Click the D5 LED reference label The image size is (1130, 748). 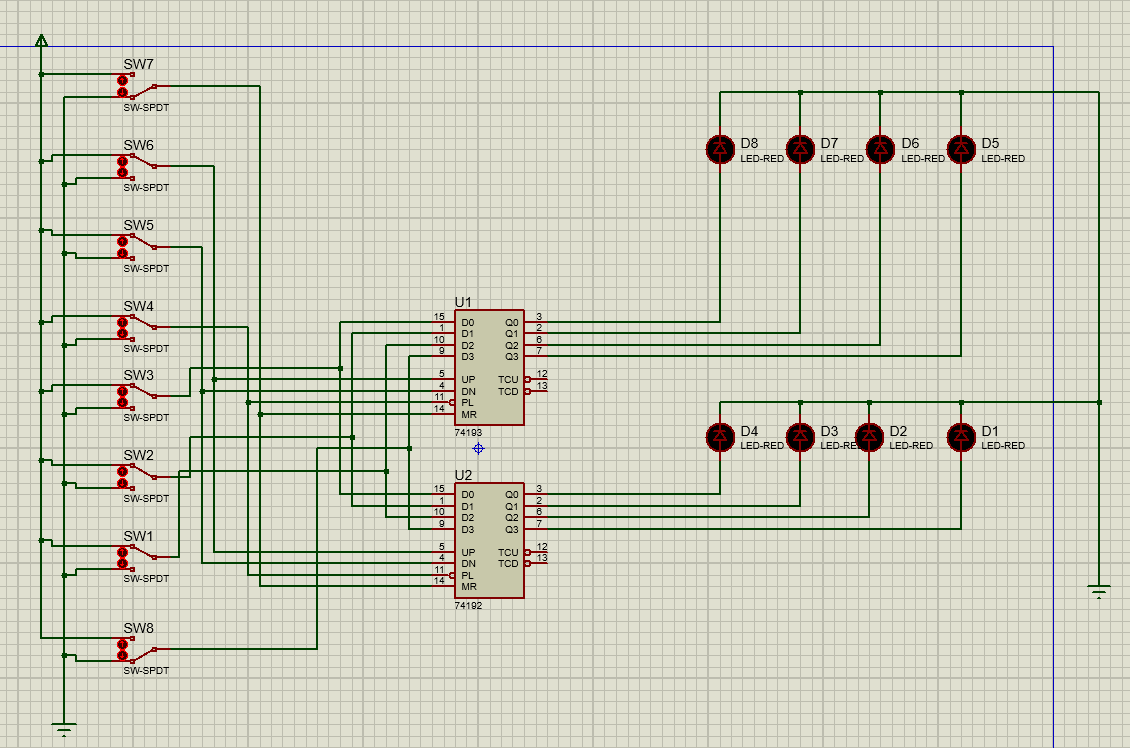(x=990, y=143)
